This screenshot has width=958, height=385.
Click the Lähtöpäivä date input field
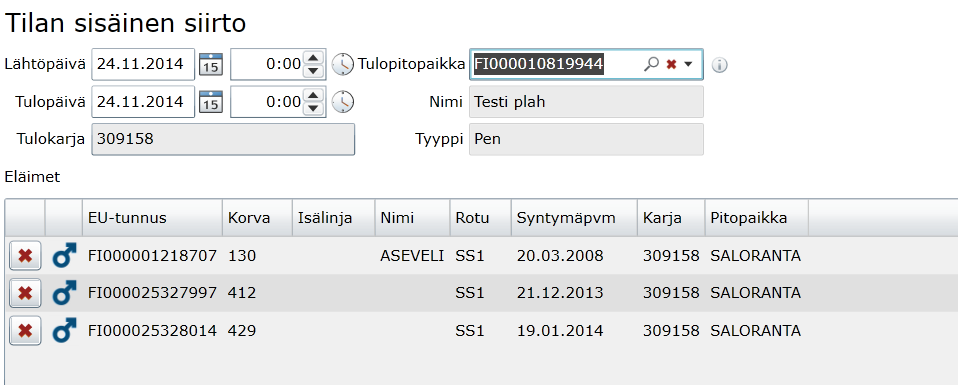point(143,64)
